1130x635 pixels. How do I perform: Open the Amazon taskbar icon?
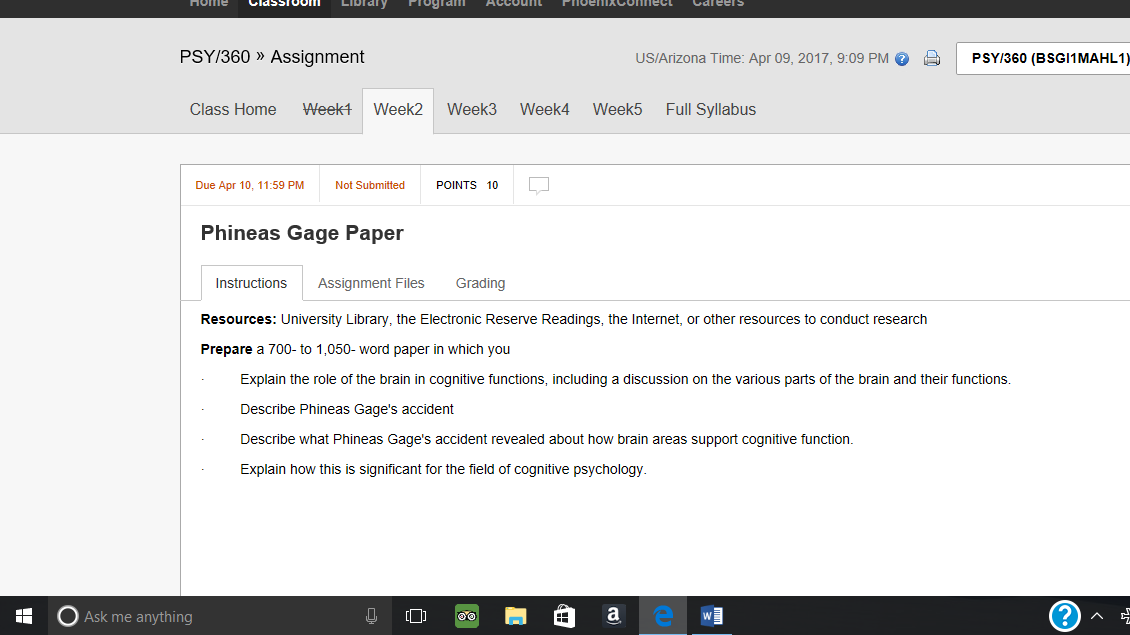pyautogui.click(x=613, y=616)
